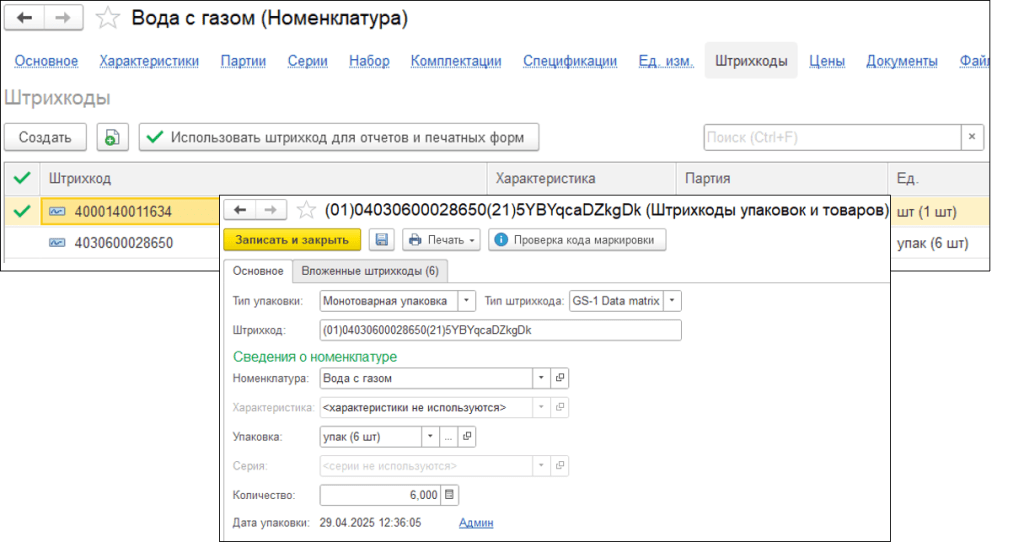This screenshot has height=542, width=1024.
Task: Star the Вода с газом item as favorite
Action: (108, 19)
